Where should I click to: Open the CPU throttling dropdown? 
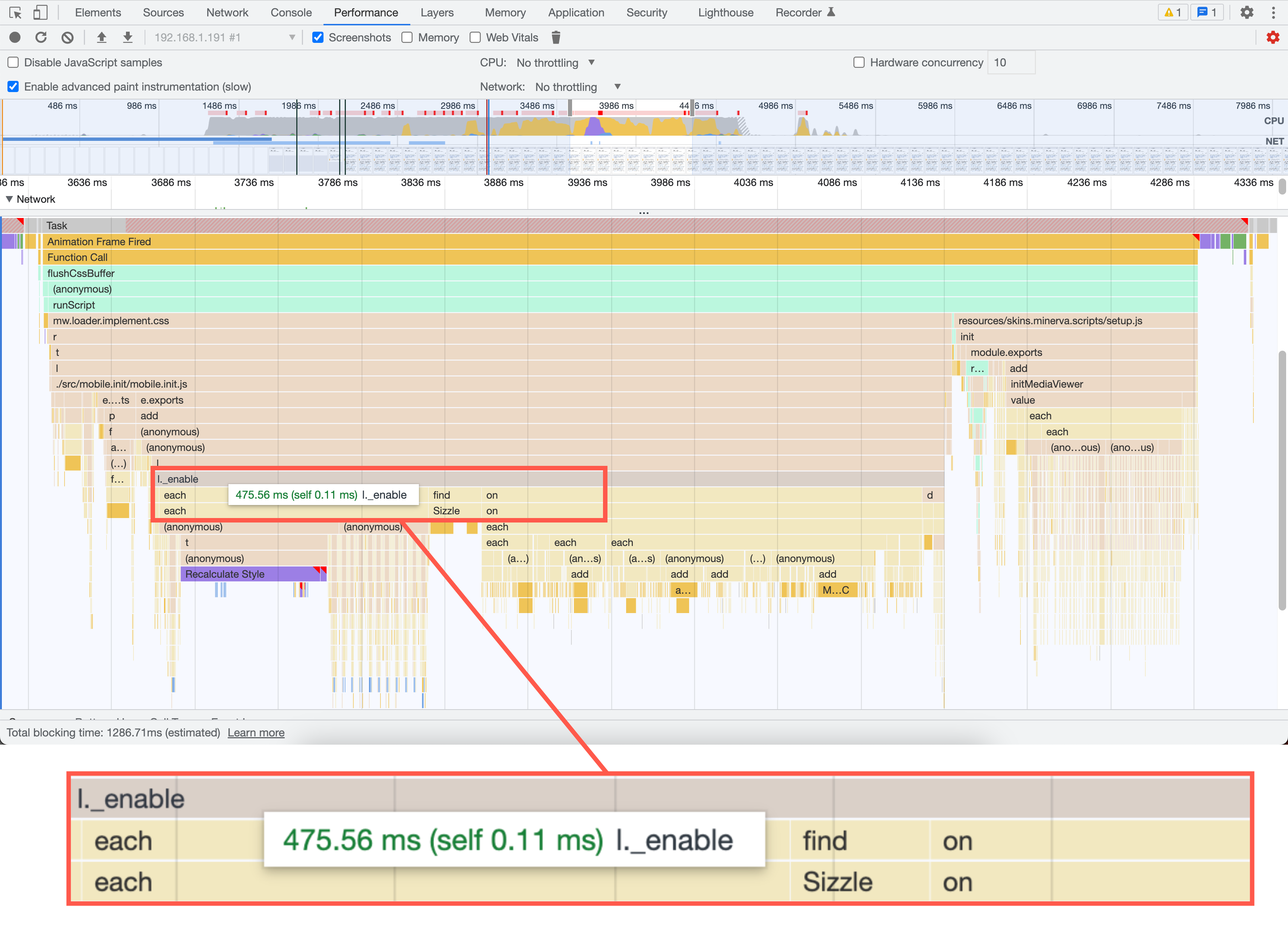(556, 63)
